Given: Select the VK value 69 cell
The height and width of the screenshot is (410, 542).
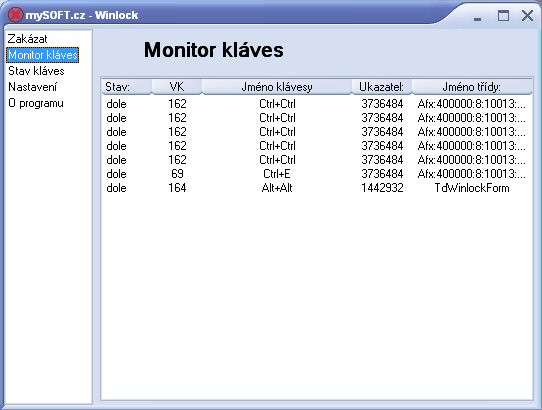Looking at the screenshot, I should (x=177, y=174).
